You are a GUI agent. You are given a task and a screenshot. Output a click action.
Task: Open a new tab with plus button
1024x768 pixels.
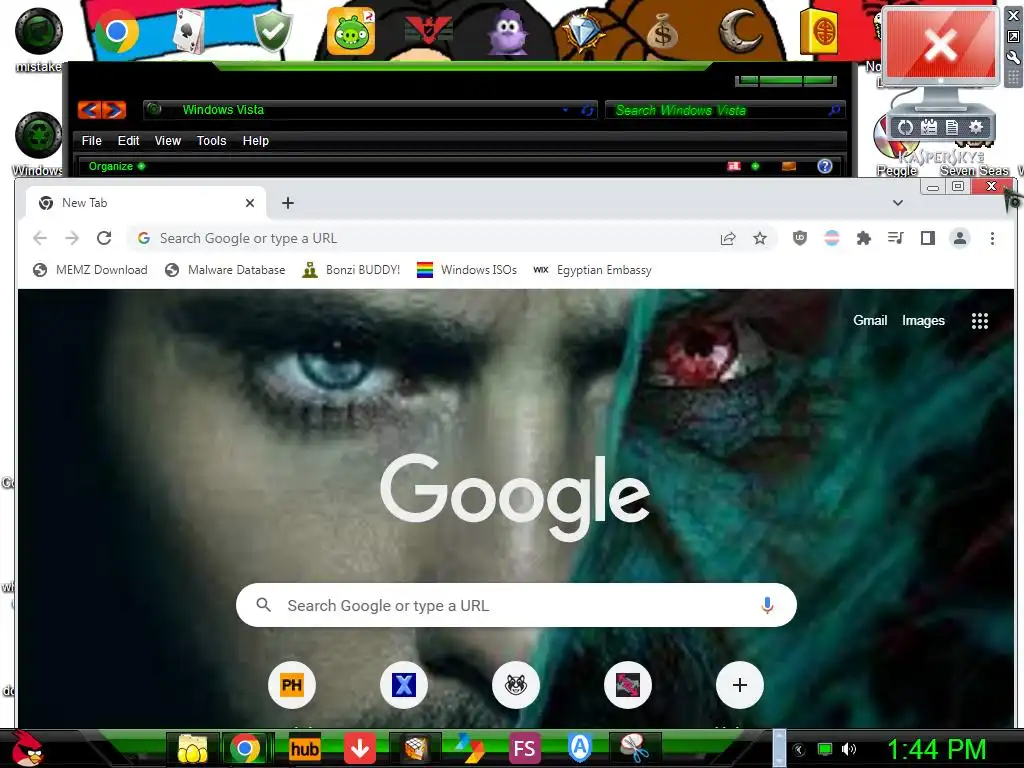pos(287,203)
